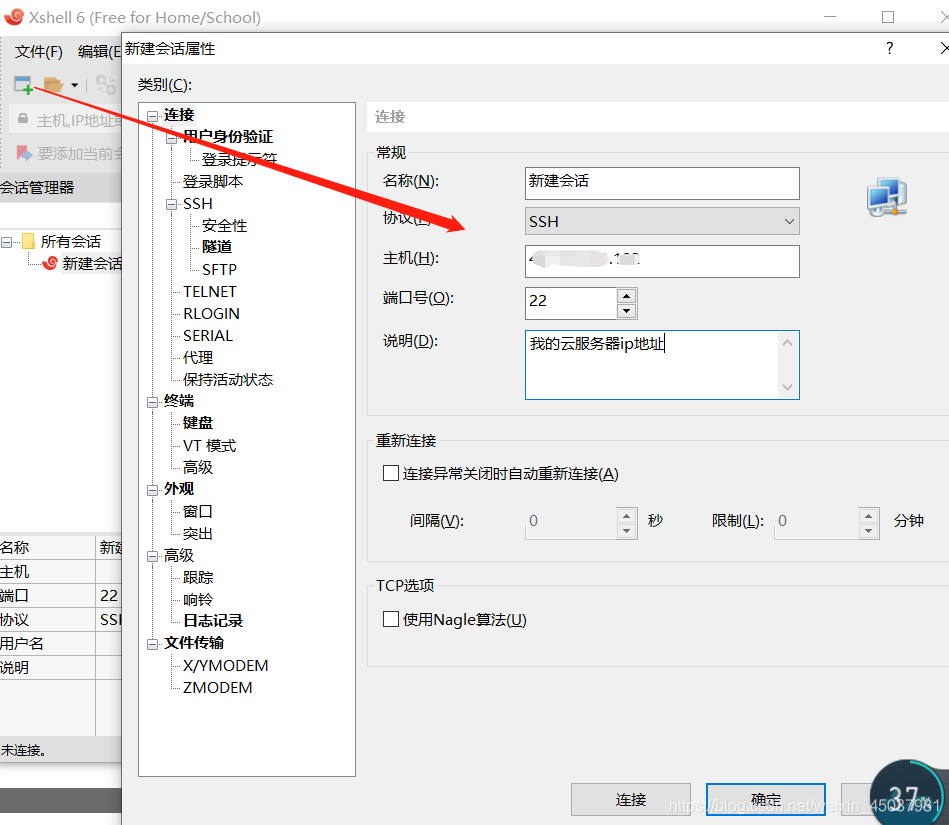The width and height of the screenshot is (949, 825).
Task: Maximize the Xshell main window
Action: [x=888, y=17]
